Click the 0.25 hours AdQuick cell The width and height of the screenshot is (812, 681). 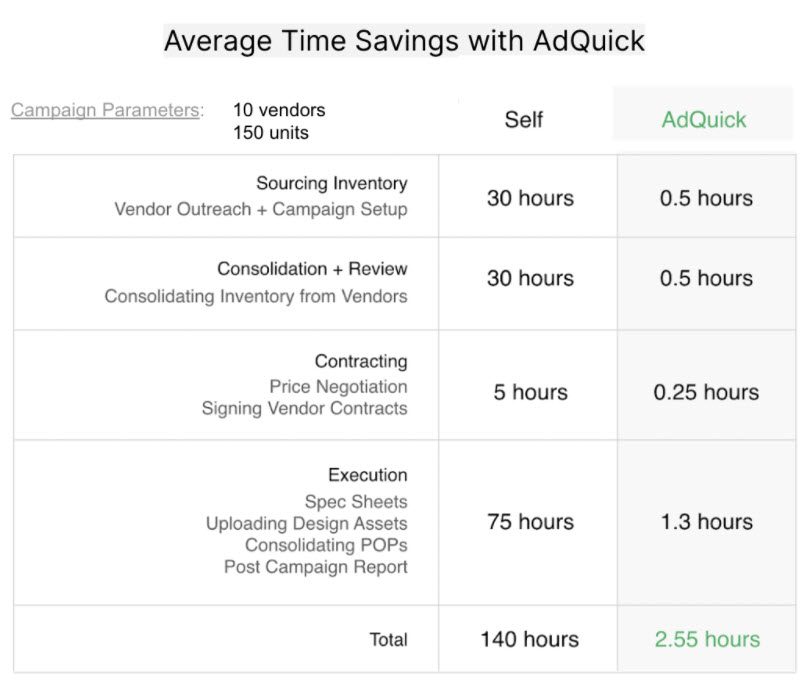click(706, 392)
